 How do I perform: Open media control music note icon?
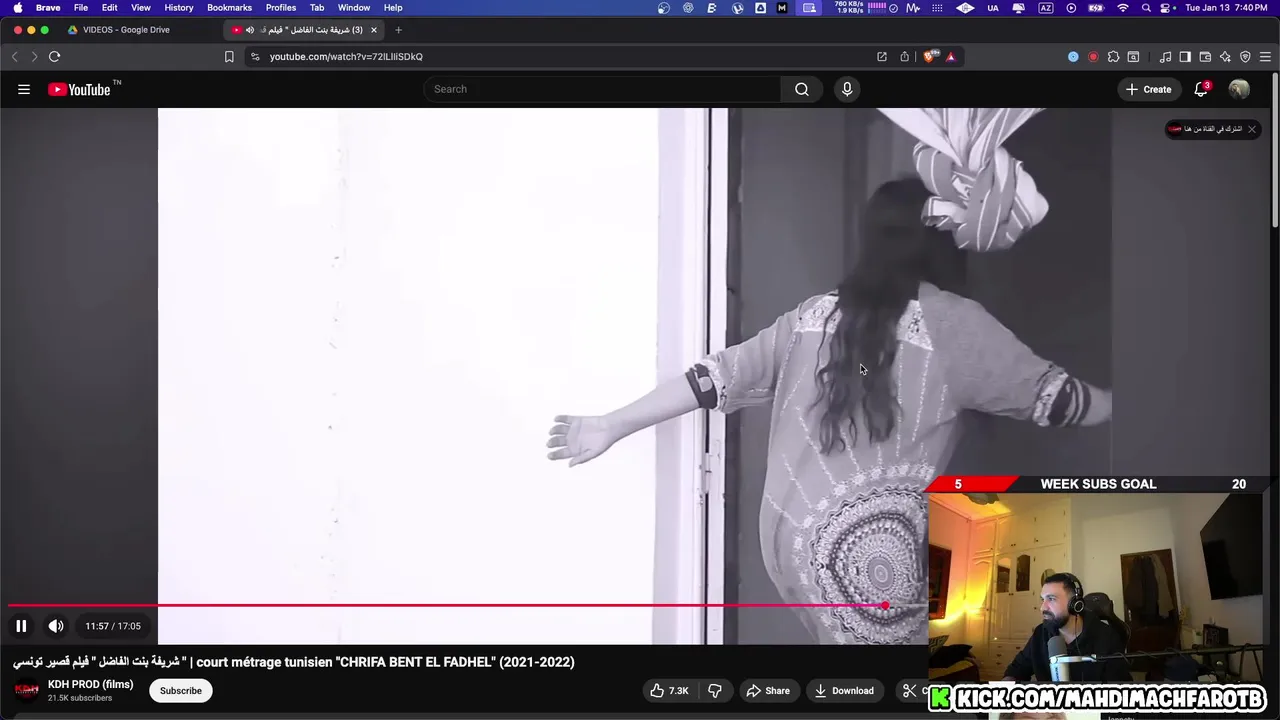tap(1165, 57)
